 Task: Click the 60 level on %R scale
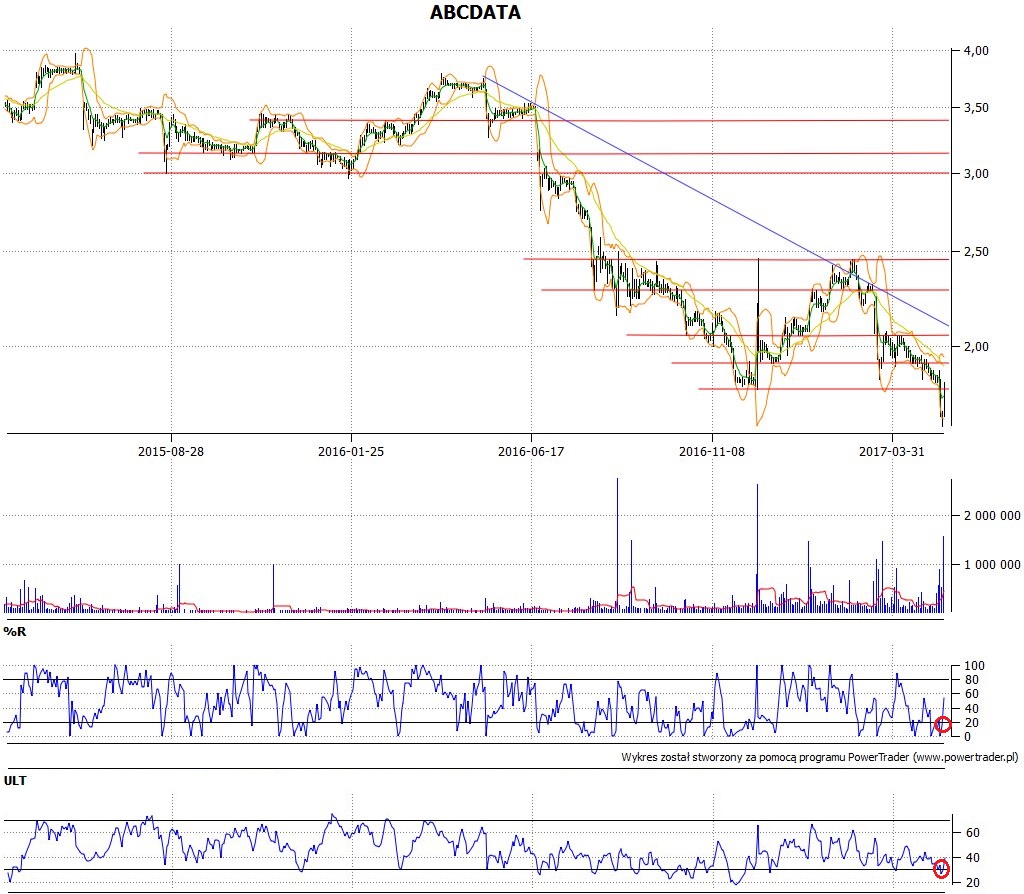[x=972, y=694]
